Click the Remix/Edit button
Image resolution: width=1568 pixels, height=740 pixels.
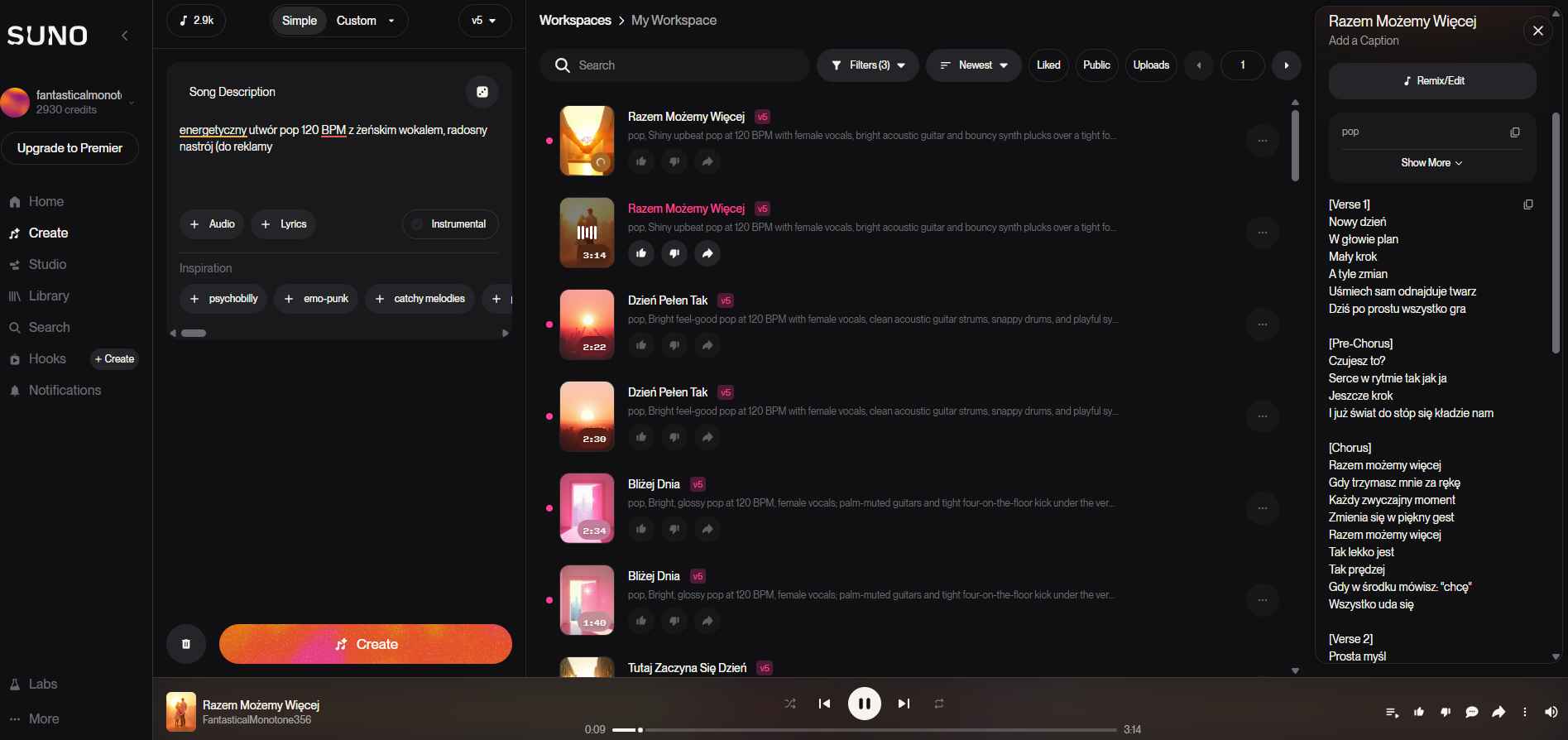(x=1432, y=81)
